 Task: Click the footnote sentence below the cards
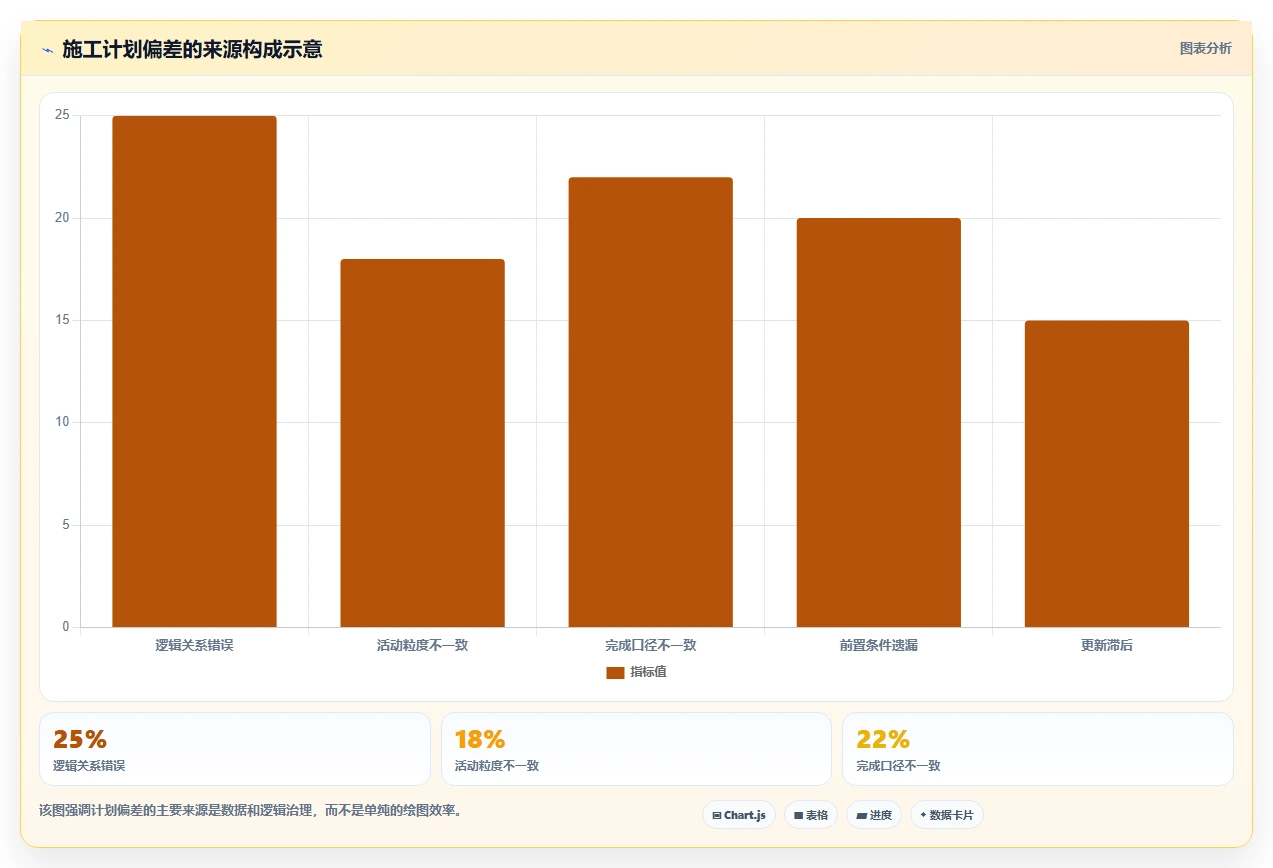tap(250, 811)
